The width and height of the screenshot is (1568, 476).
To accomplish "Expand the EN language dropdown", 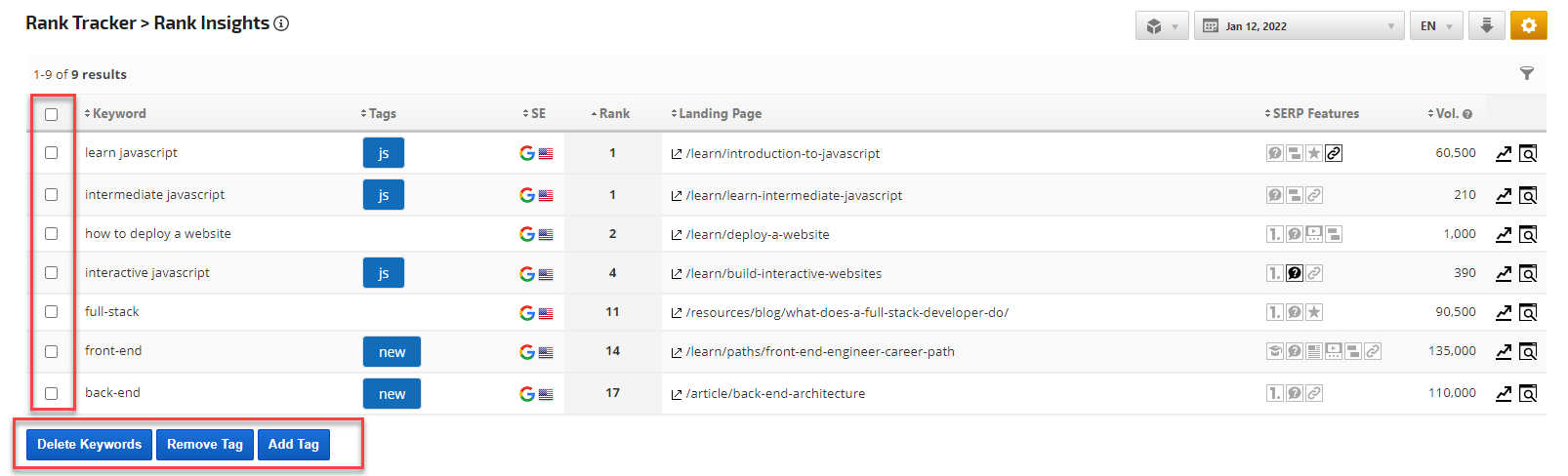I will point(1435,26).
